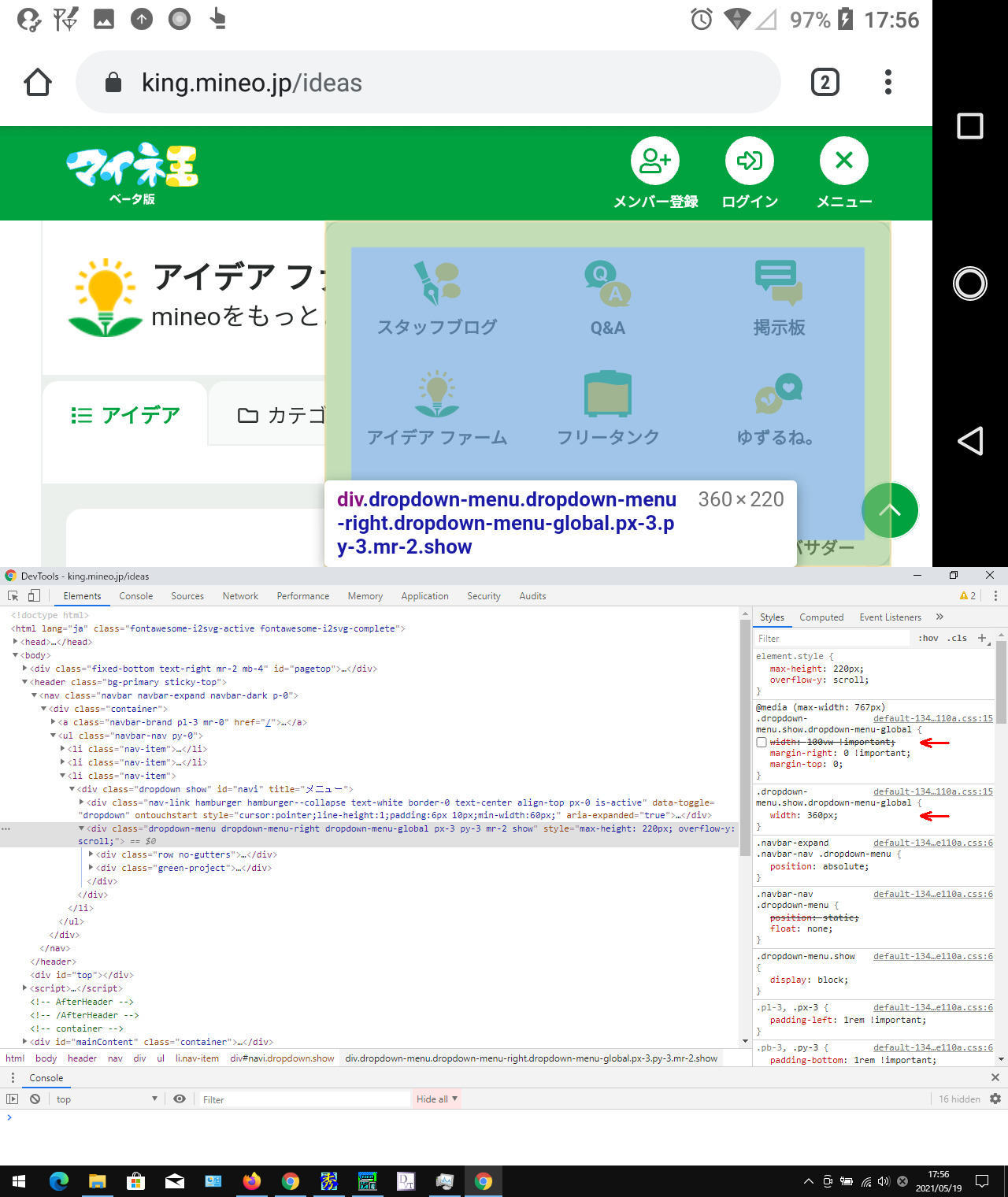Click the browser home icon
Screen dimensions: 1008x1197
pyautogui.click(x=38, y=83)
